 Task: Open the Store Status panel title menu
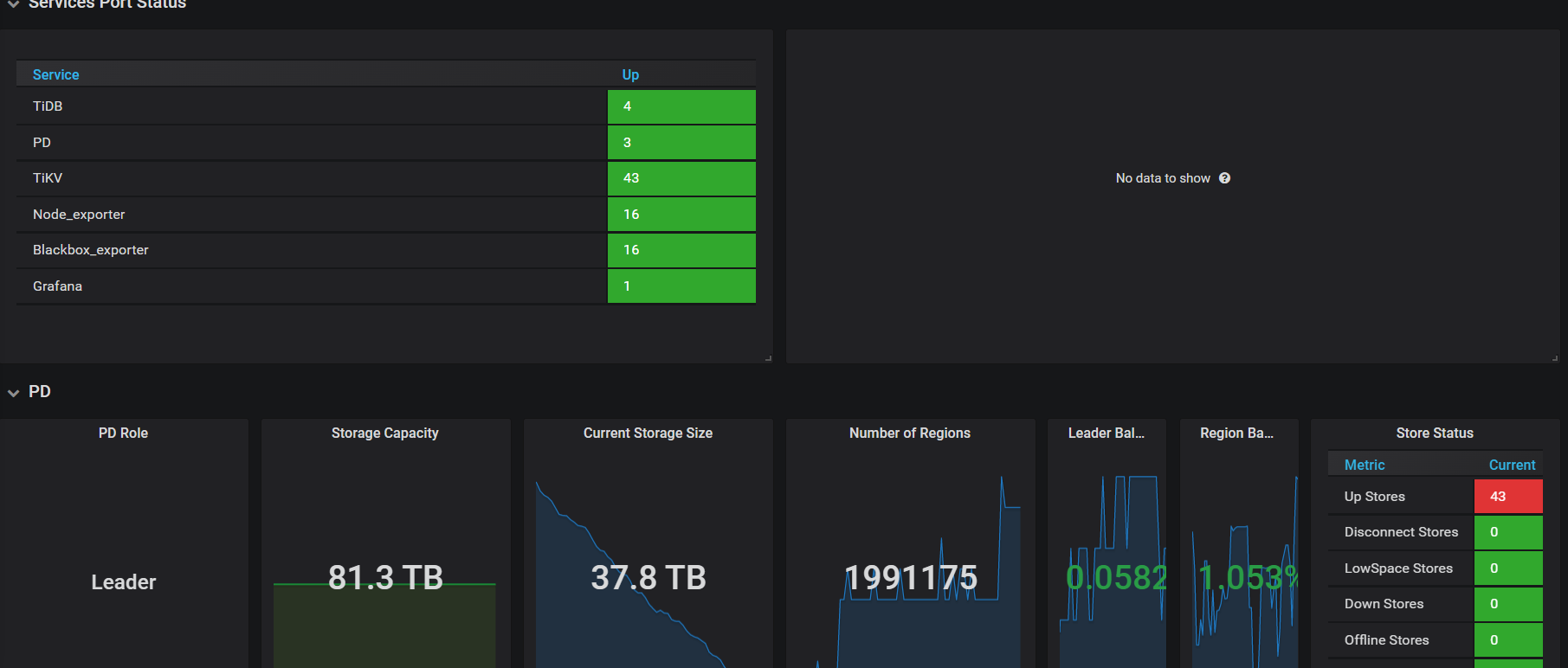point(1434,434)
